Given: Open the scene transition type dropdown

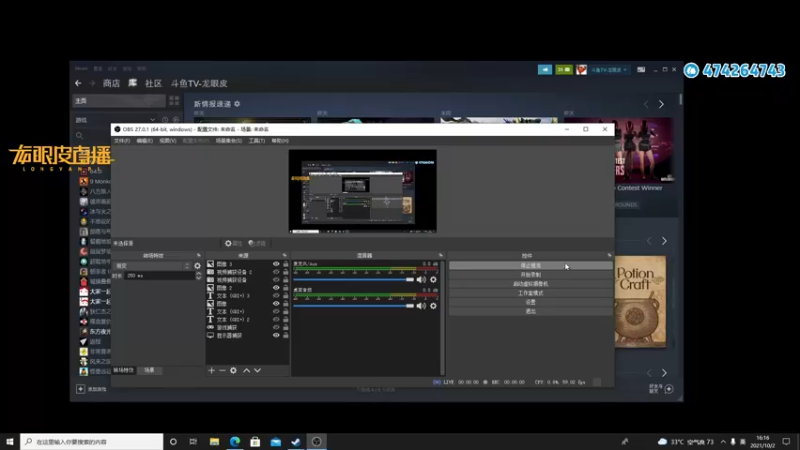Looking at the screenshot, I should pyautogui.click(x=152, y=266).
